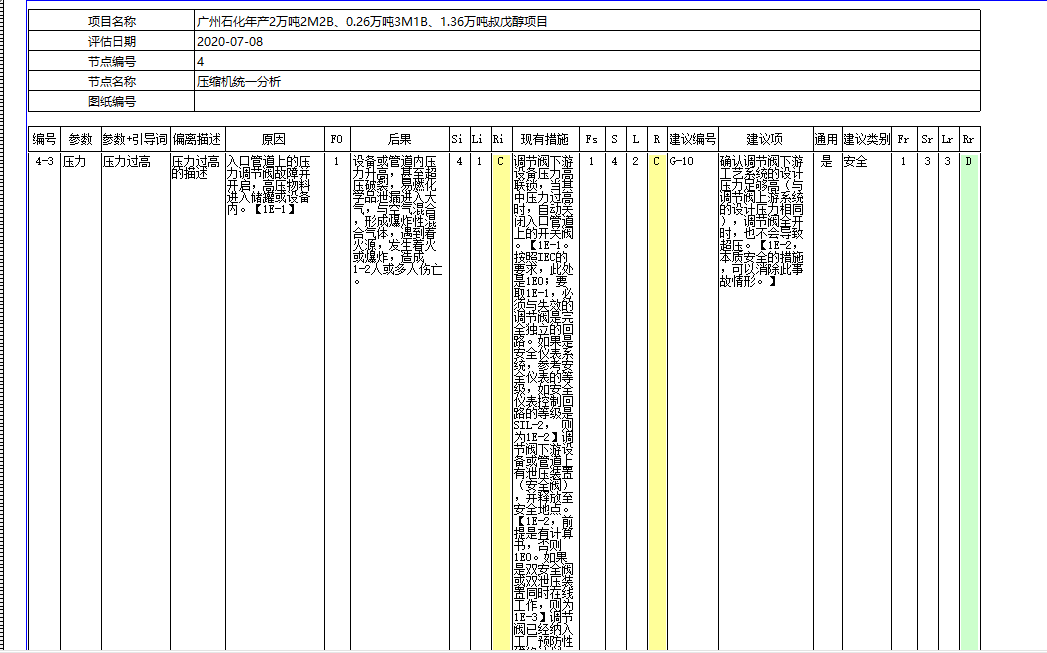Click the Sr value 3 in row 4-3

pyautogui.click(x=927, y=162)
